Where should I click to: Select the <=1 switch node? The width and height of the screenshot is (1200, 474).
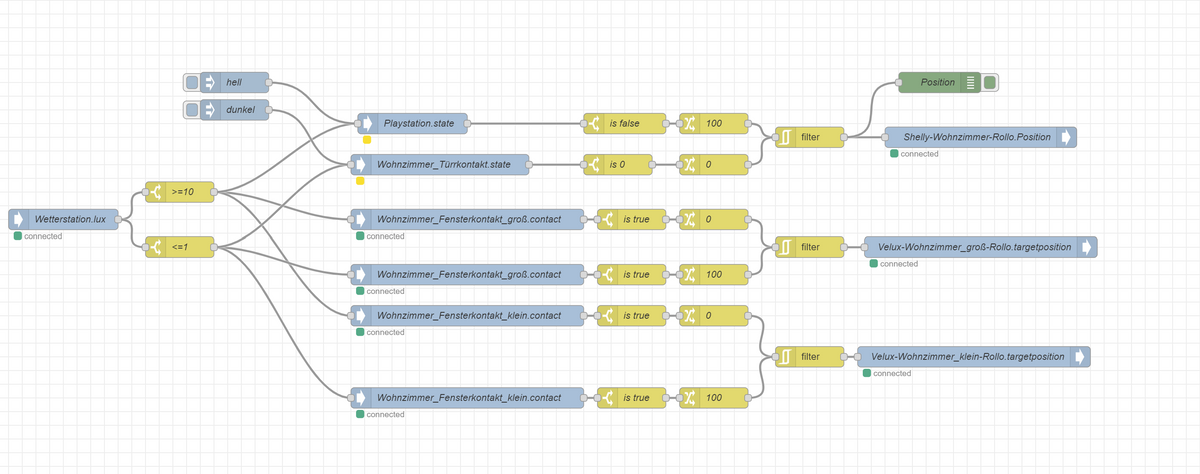pyautogui.click(x=179, y=248)
